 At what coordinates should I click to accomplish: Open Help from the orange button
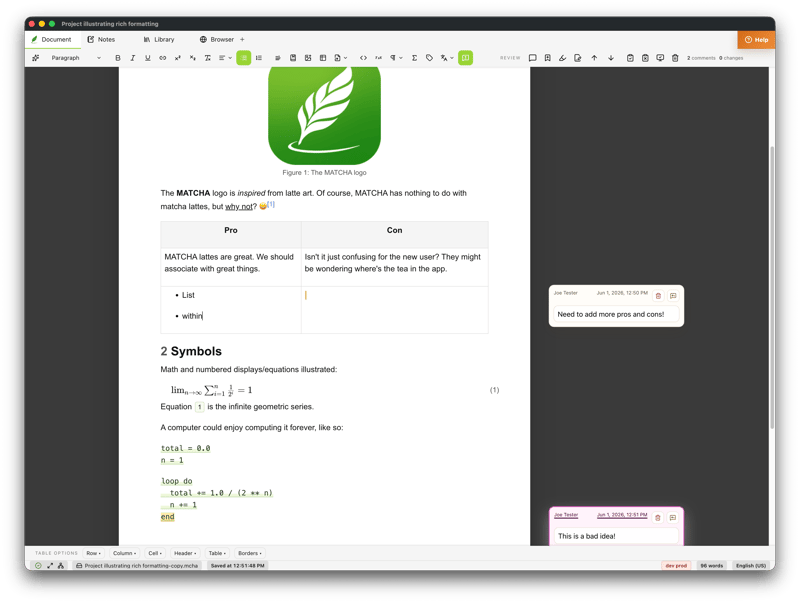[x=756, y=40]
